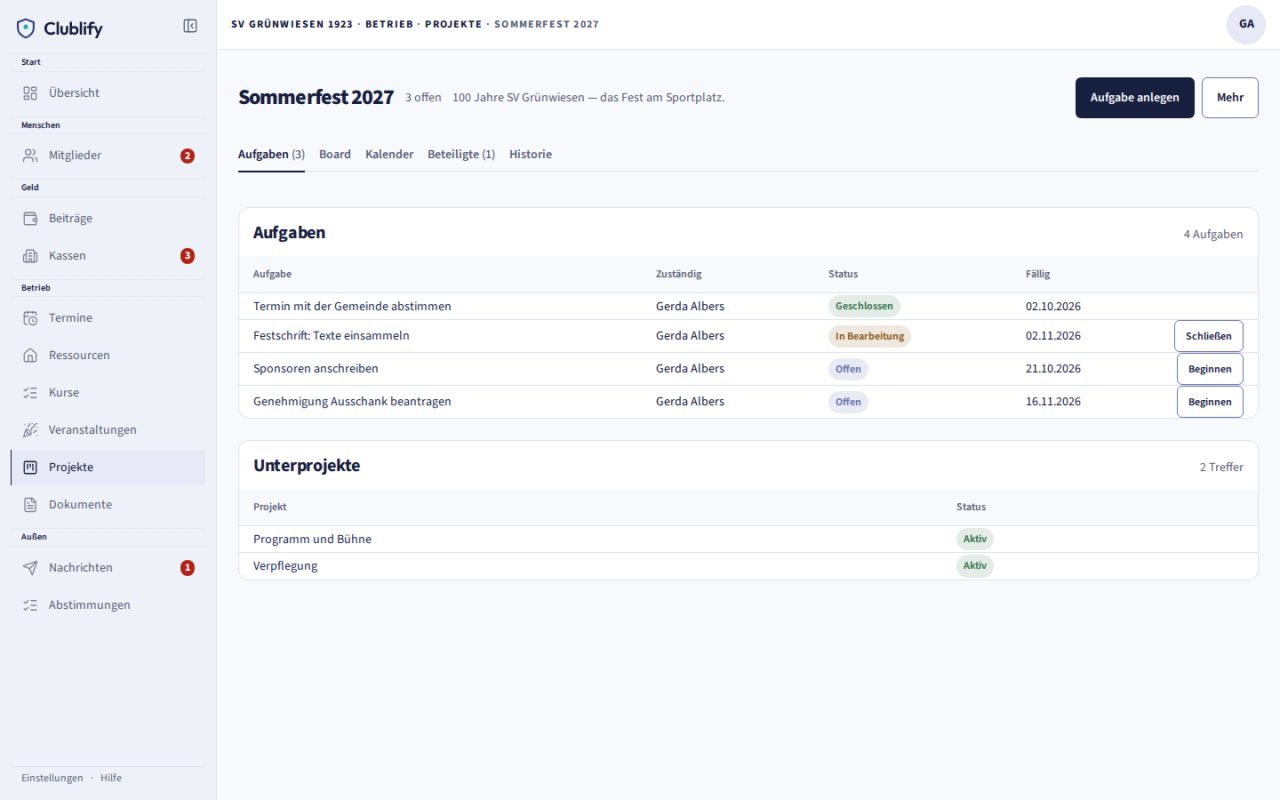The image size is (1280, 800).
Task: Click the Aufgabe anlegen button
Action: [x=1135, y=98]
